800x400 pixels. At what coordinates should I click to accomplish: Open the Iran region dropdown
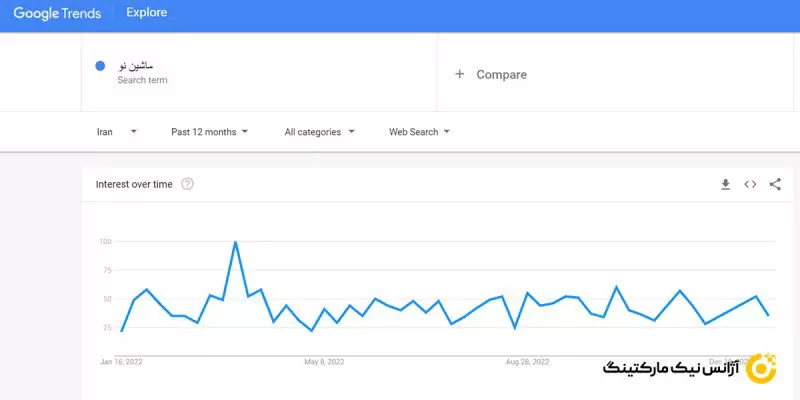pos(116,131)
